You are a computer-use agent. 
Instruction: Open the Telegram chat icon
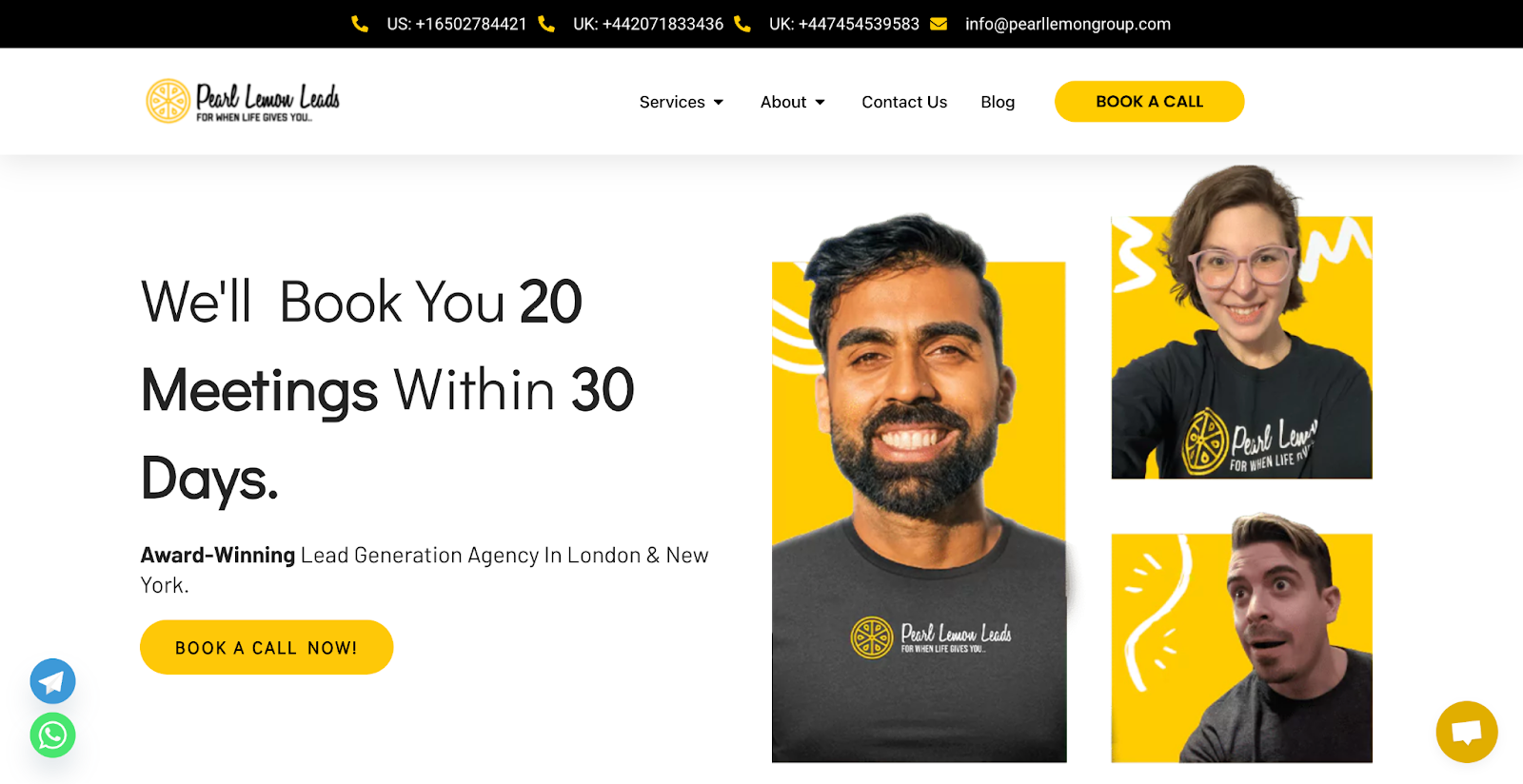(x=52, y=681)
